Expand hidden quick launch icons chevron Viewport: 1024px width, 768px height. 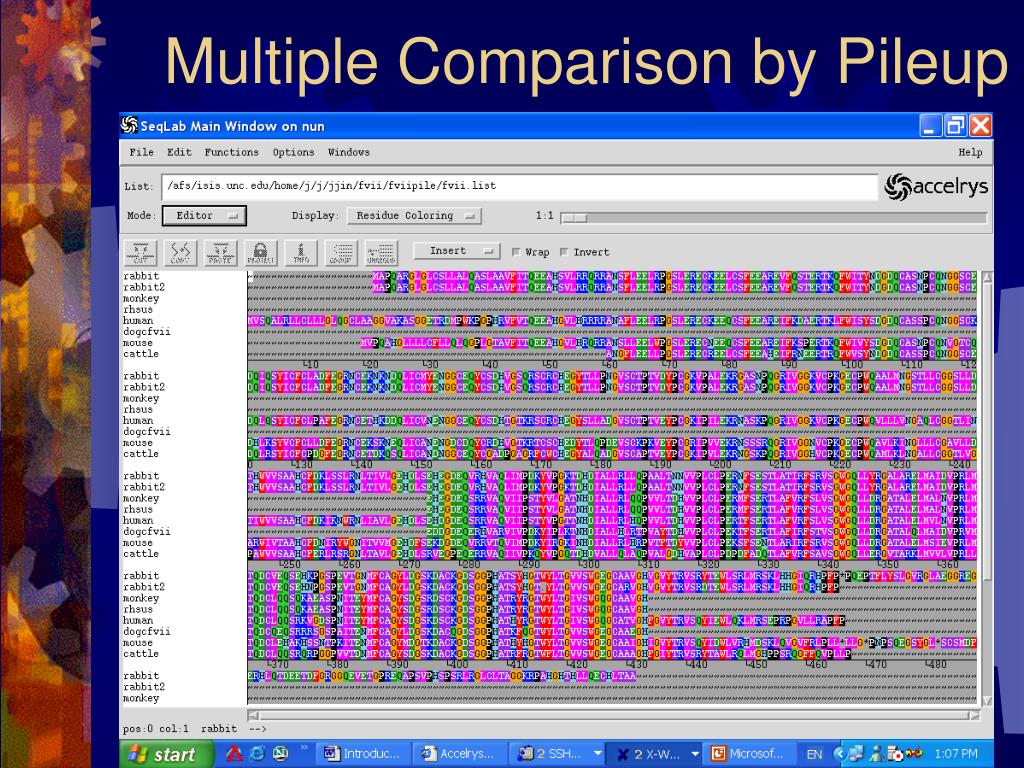[x=304, y=748]
